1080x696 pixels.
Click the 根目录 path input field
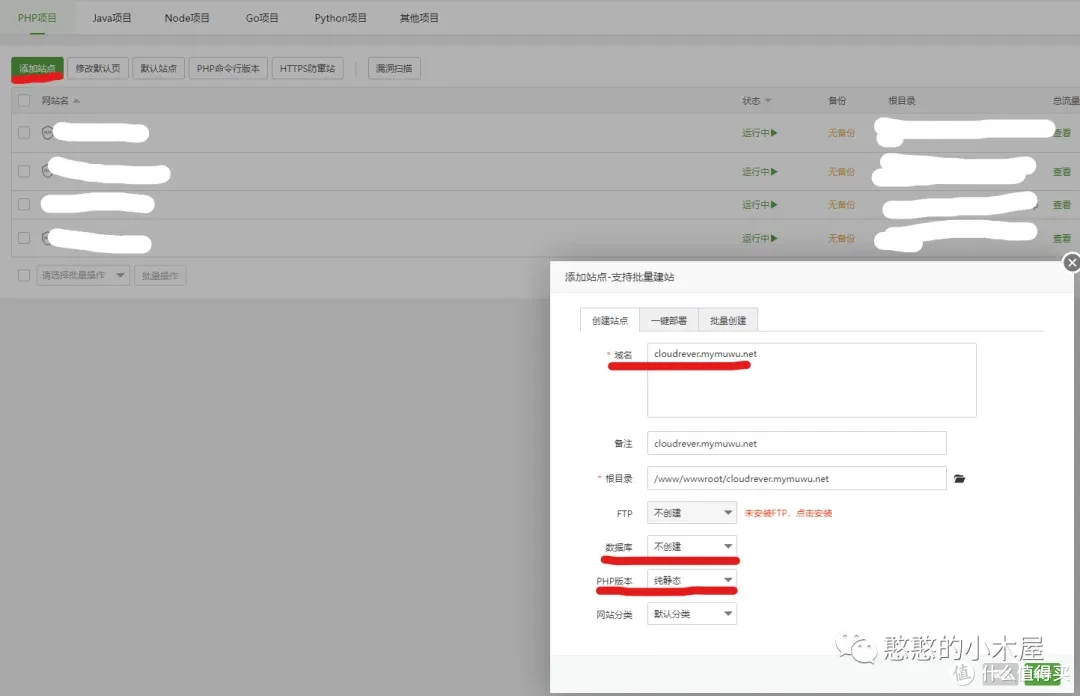[x=796, y=478]
